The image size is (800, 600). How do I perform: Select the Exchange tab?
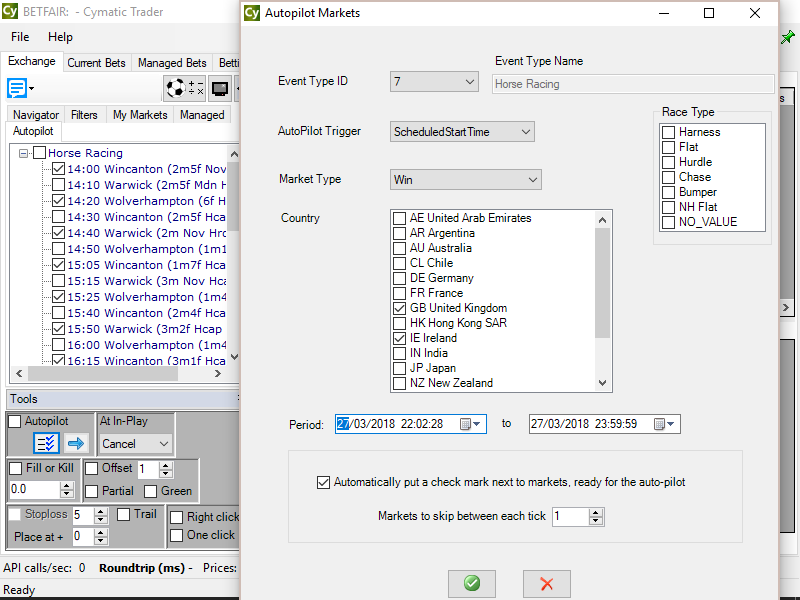[x=32, y=61]
